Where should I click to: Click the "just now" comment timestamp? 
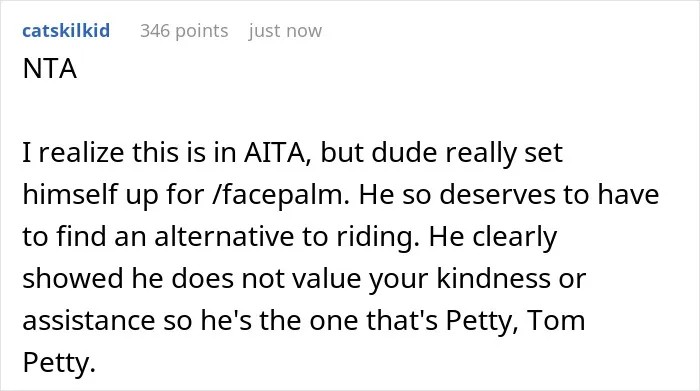coord(285,31)
